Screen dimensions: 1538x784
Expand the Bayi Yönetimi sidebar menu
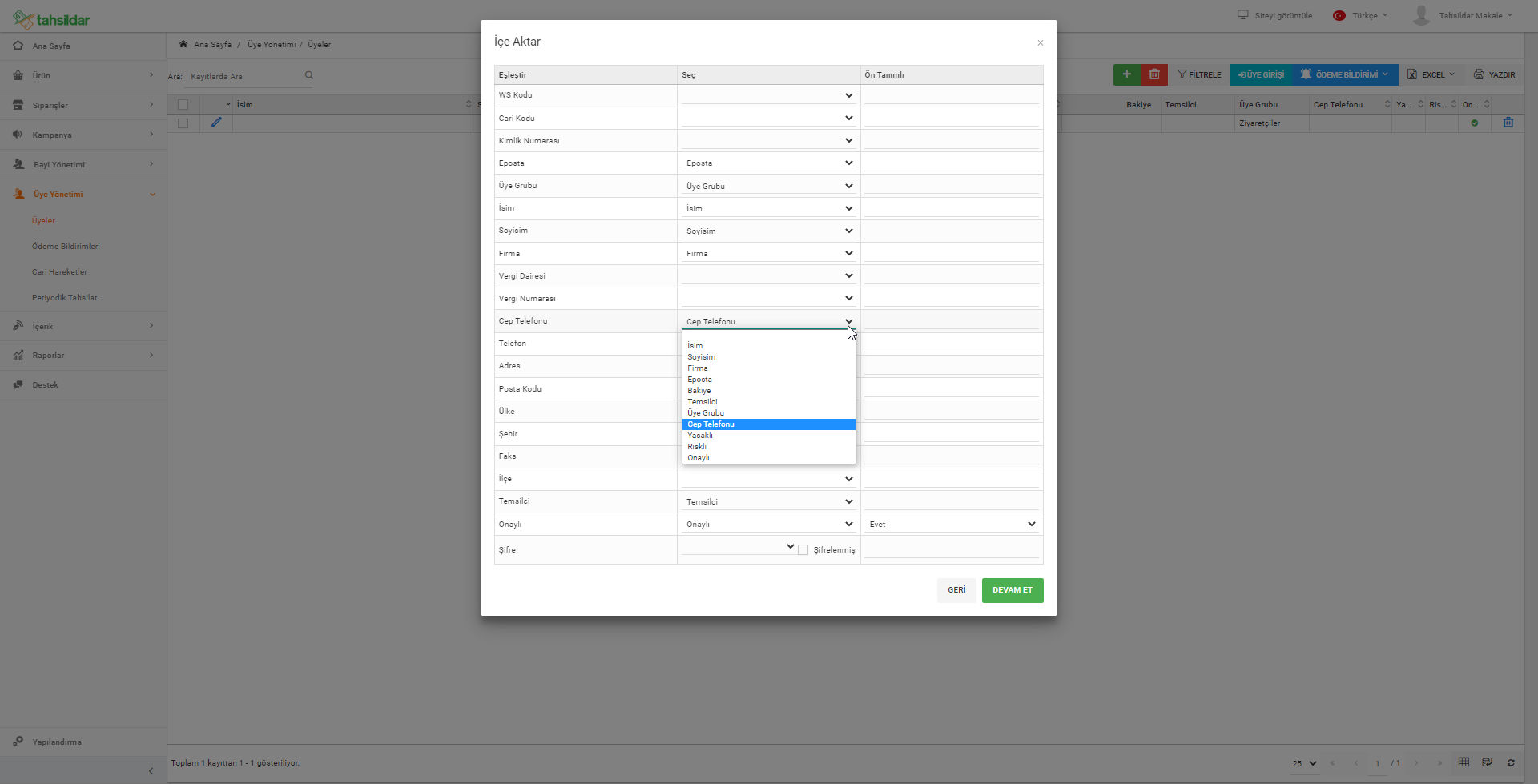83,164
